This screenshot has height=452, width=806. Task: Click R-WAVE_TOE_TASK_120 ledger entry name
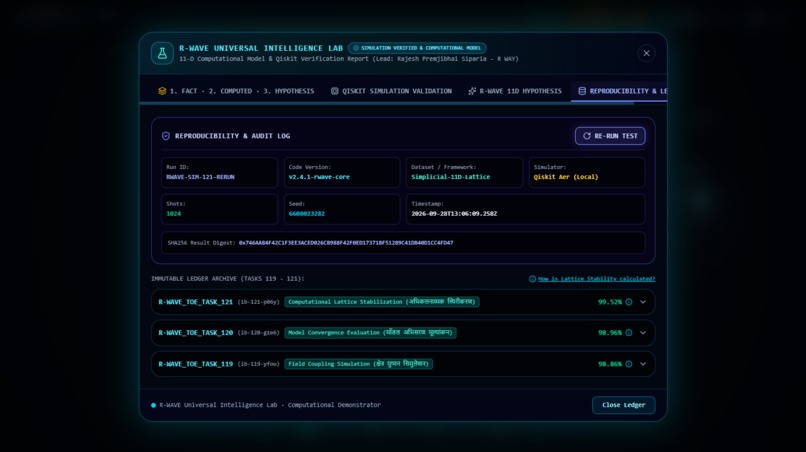pos(195,333)
